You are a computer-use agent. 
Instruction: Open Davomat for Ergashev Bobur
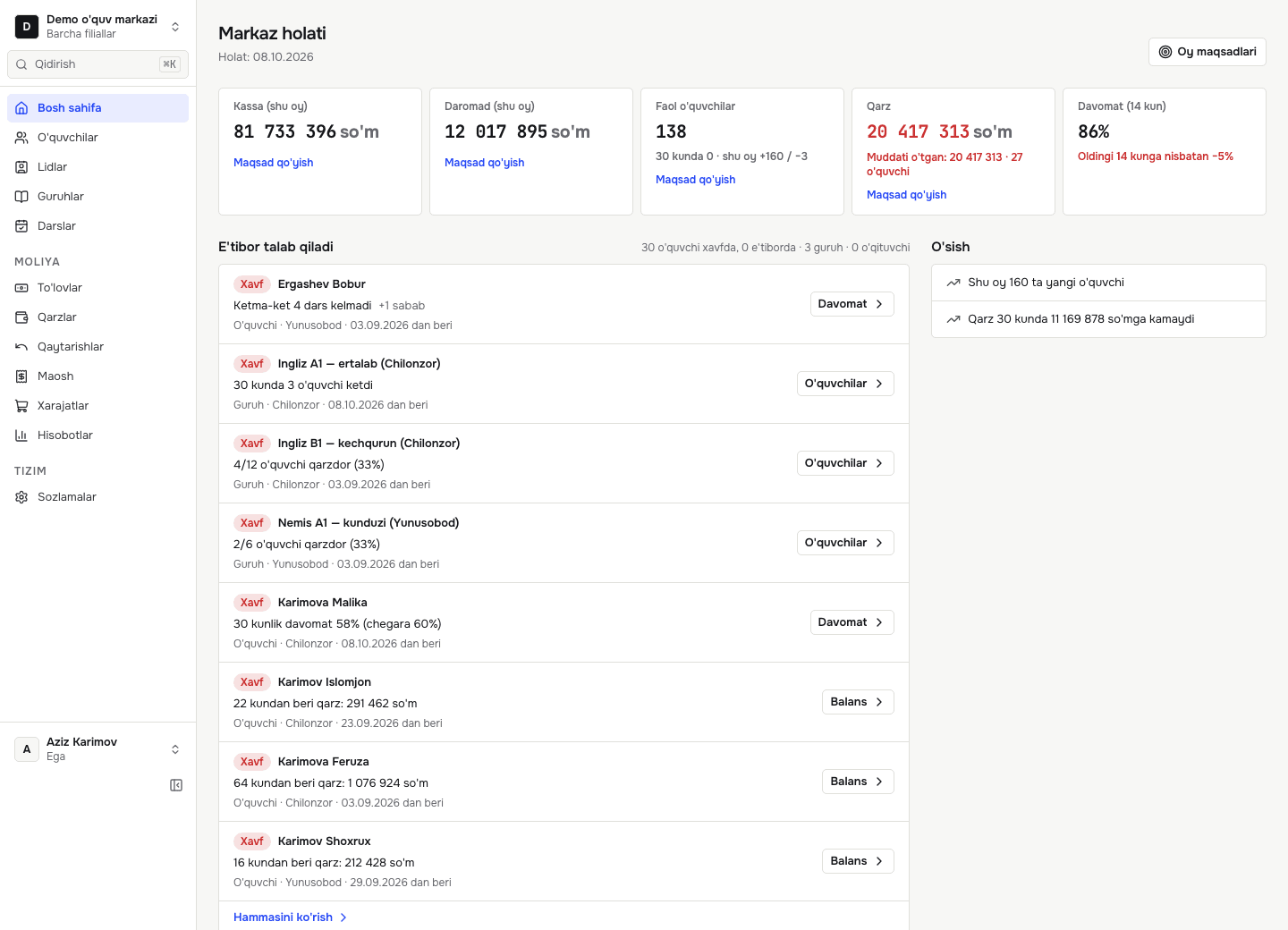[852, 304]
